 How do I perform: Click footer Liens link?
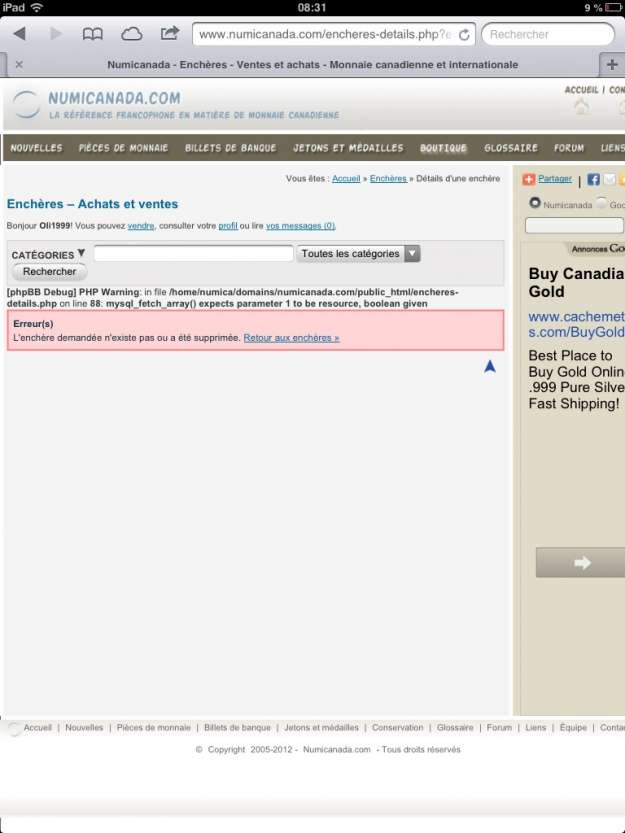[536, 727]
